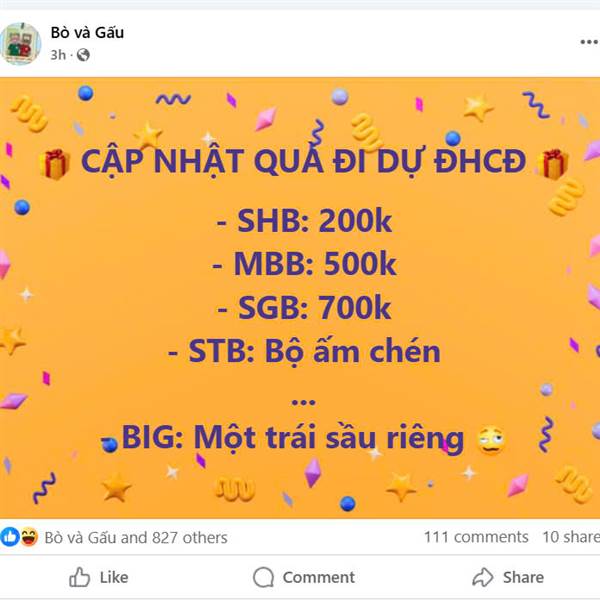Open the 3h post timestamp
This screenshot has height=600, width=600.
[58, 55]
